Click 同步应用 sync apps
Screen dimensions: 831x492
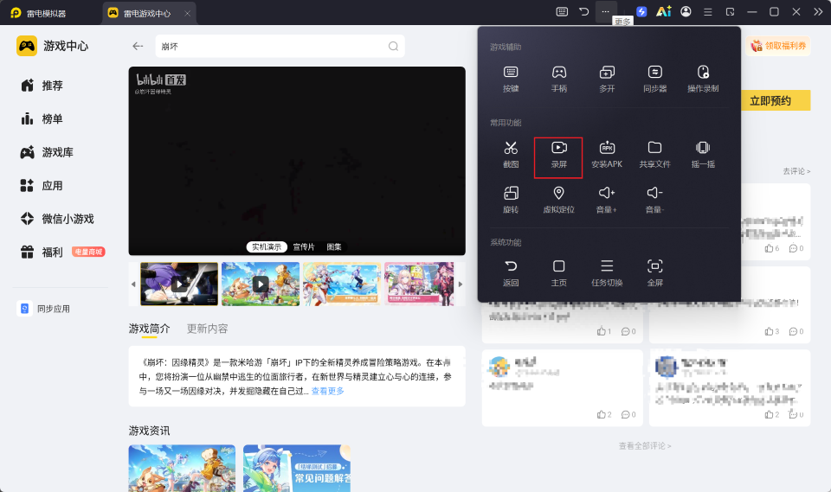pos(44,309)
